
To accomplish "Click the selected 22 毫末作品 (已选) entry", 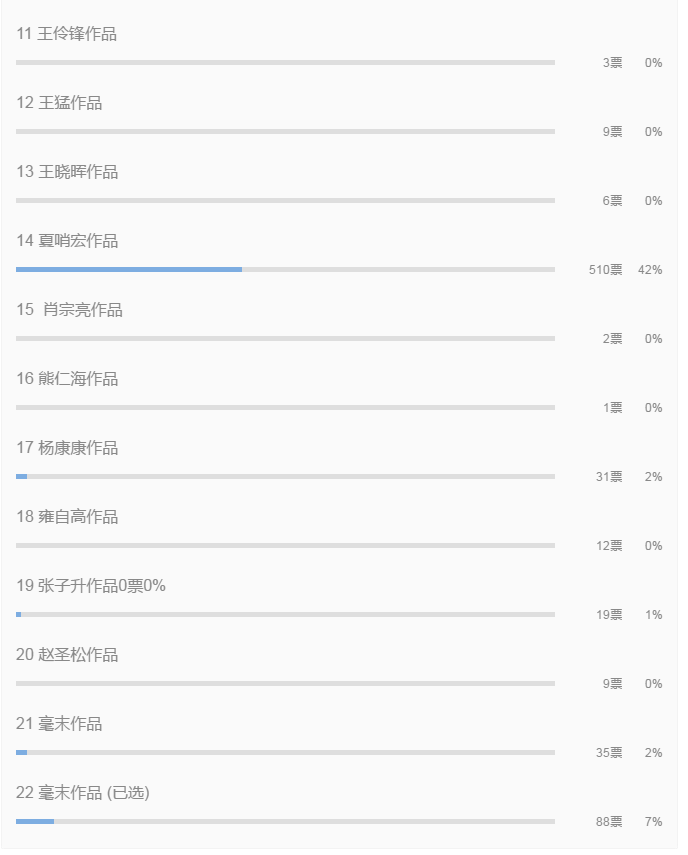I will click(83, 792).
